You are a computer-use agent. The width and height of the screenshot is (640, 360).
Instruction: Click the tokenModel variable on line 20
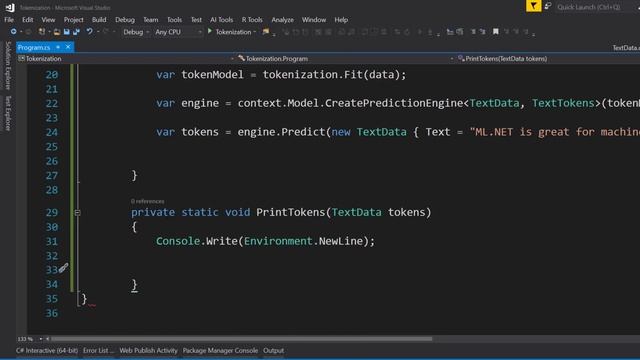[x=212, y=75]
